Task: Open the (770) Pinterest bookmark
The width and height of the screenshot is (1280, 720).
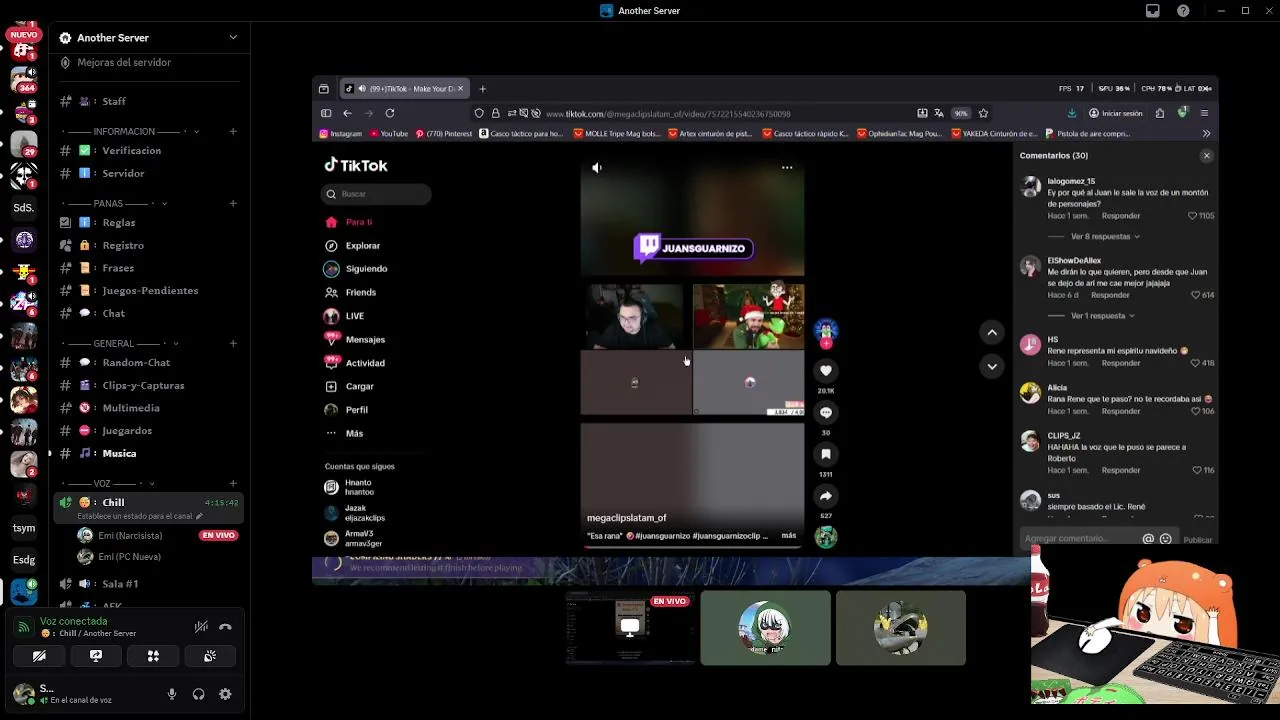Action: (444, 133)
